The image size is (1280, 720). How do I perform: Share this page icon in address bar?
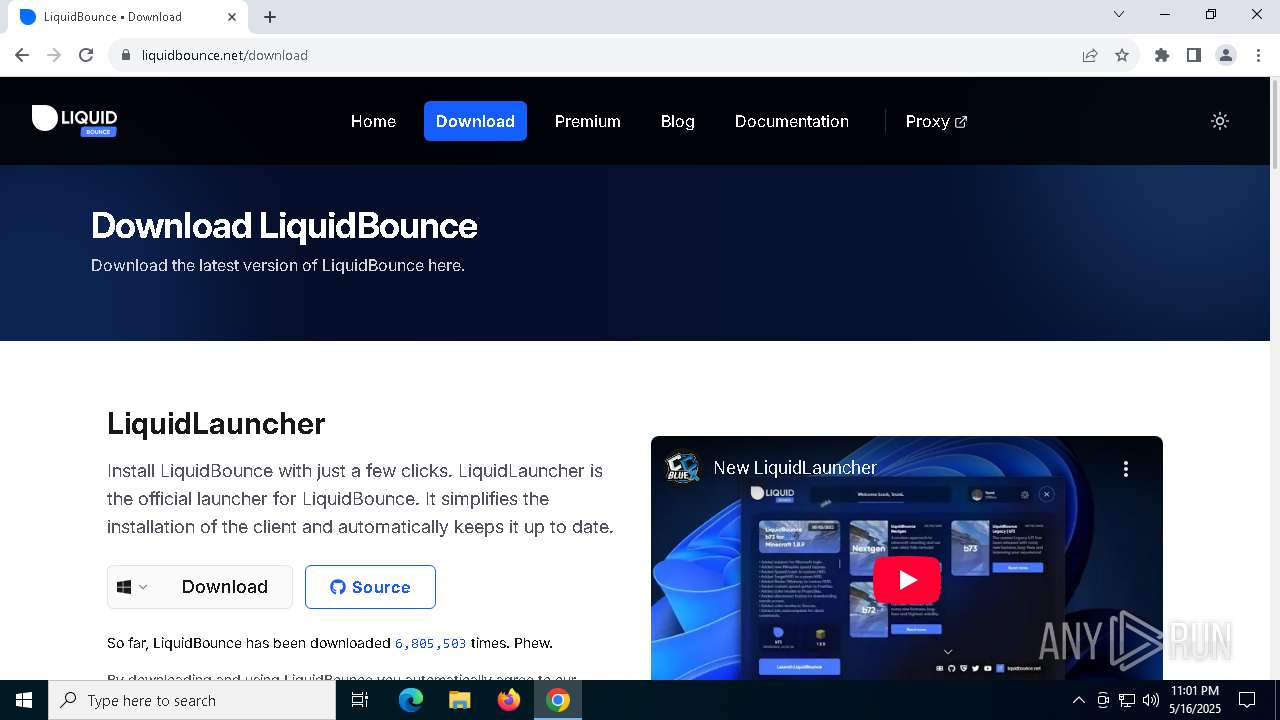(1090, 55)
